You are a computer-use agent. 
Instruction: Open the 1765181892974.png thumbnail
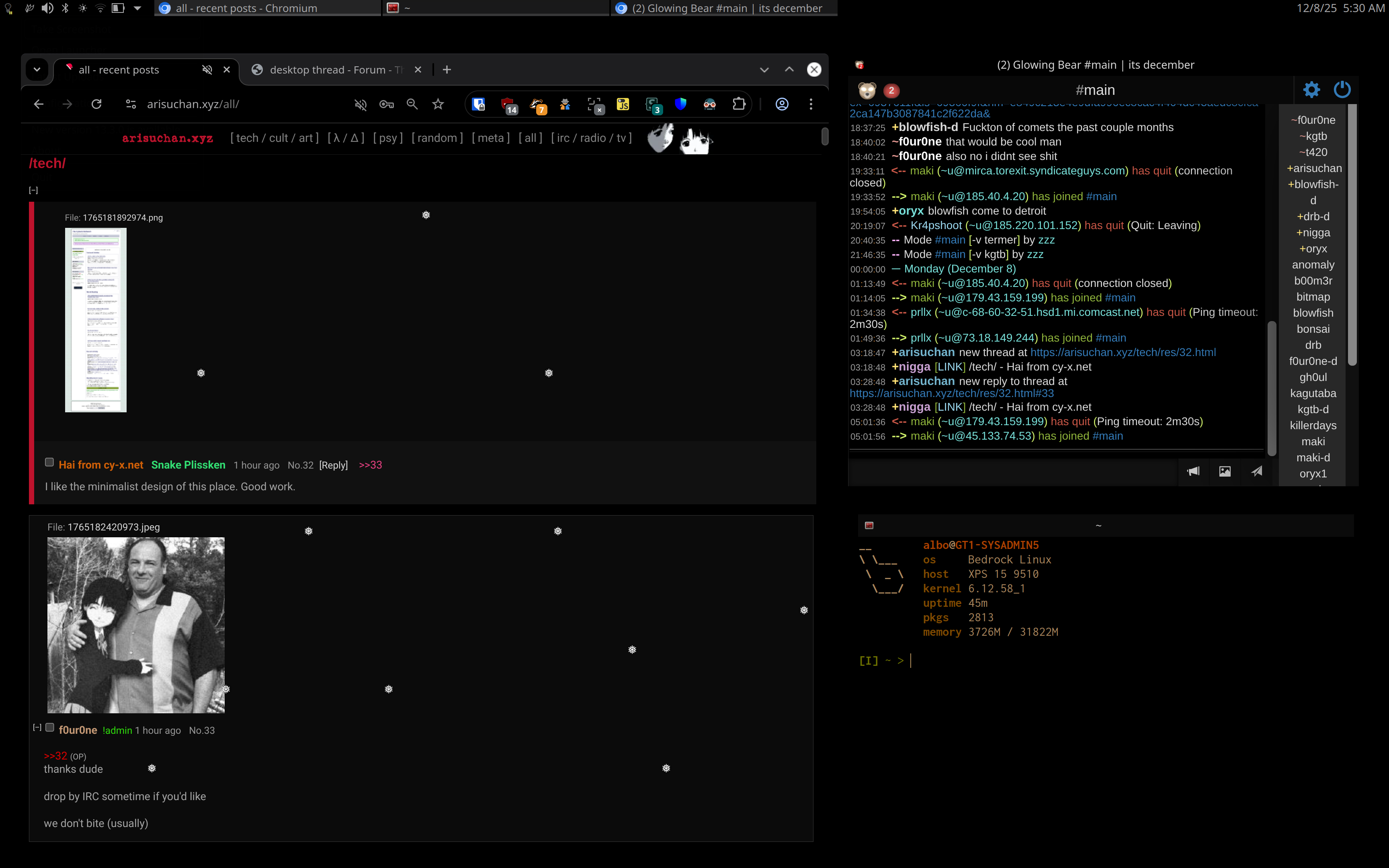click(x=96, y=320)
